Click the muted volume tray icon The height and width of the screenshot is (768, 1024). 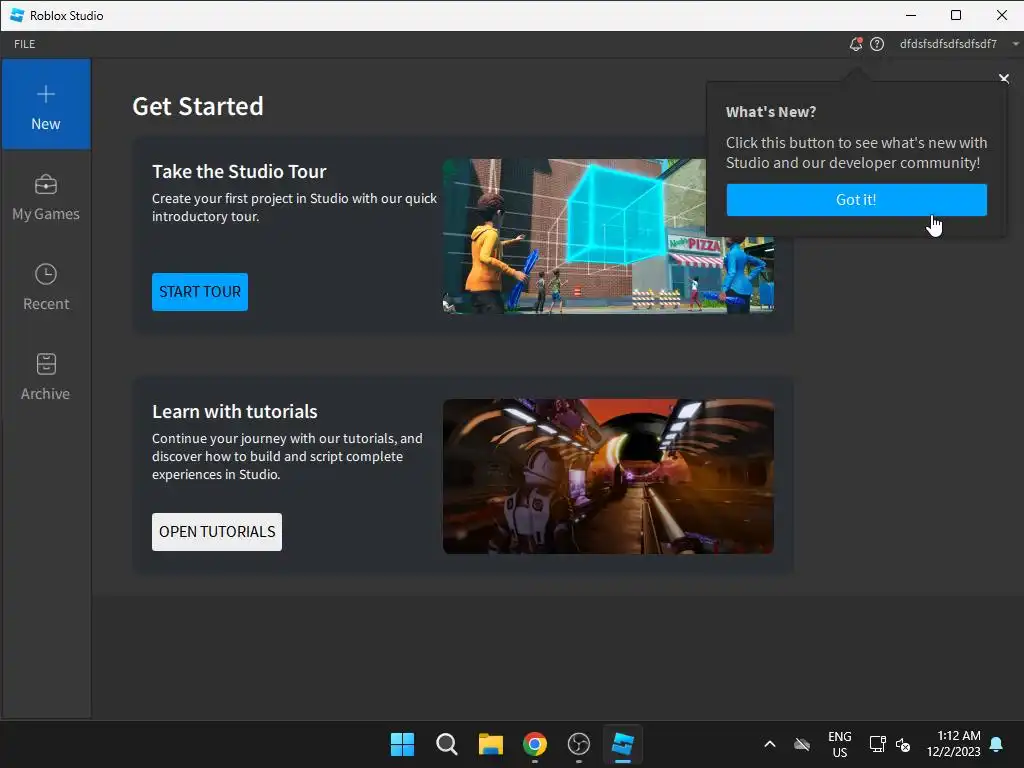(903, 744)
